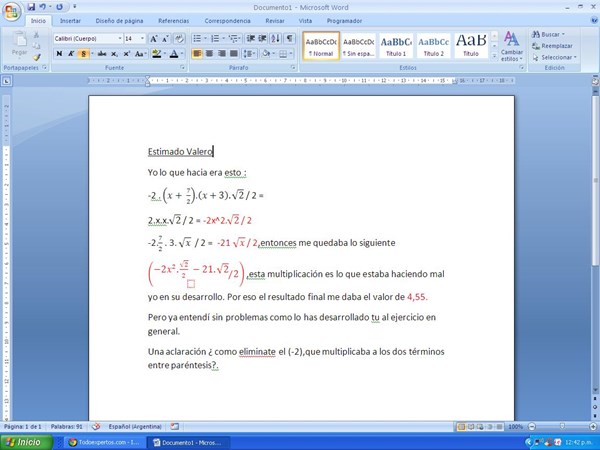This screenshot has height=450, width=600.
Task: Open the font size 14 dropdown
Action: tap(142, 39)
